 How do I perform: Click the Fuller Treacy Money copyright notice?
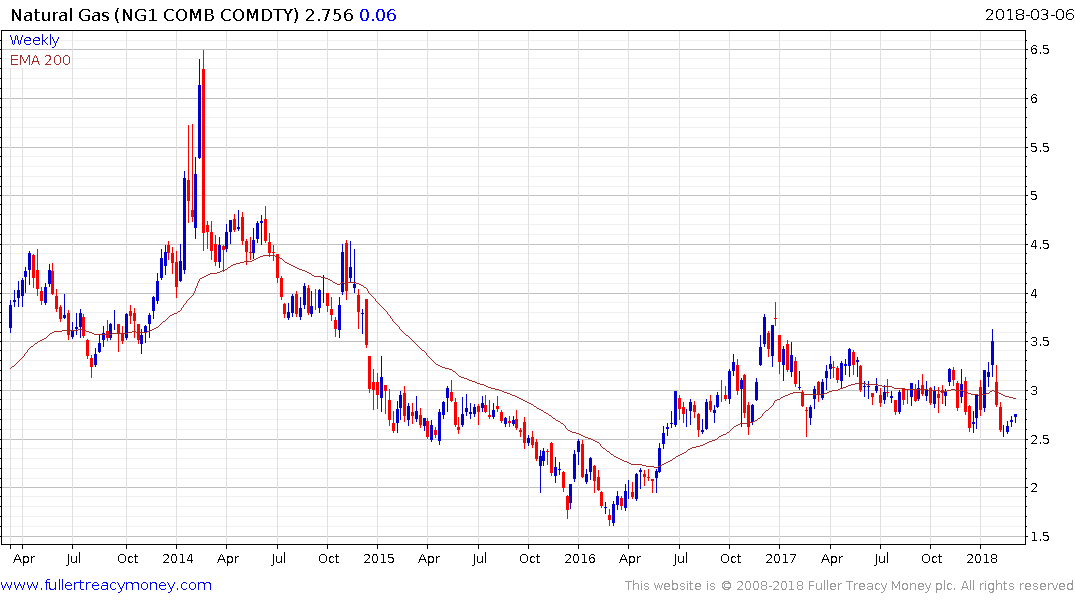[849, 586]
